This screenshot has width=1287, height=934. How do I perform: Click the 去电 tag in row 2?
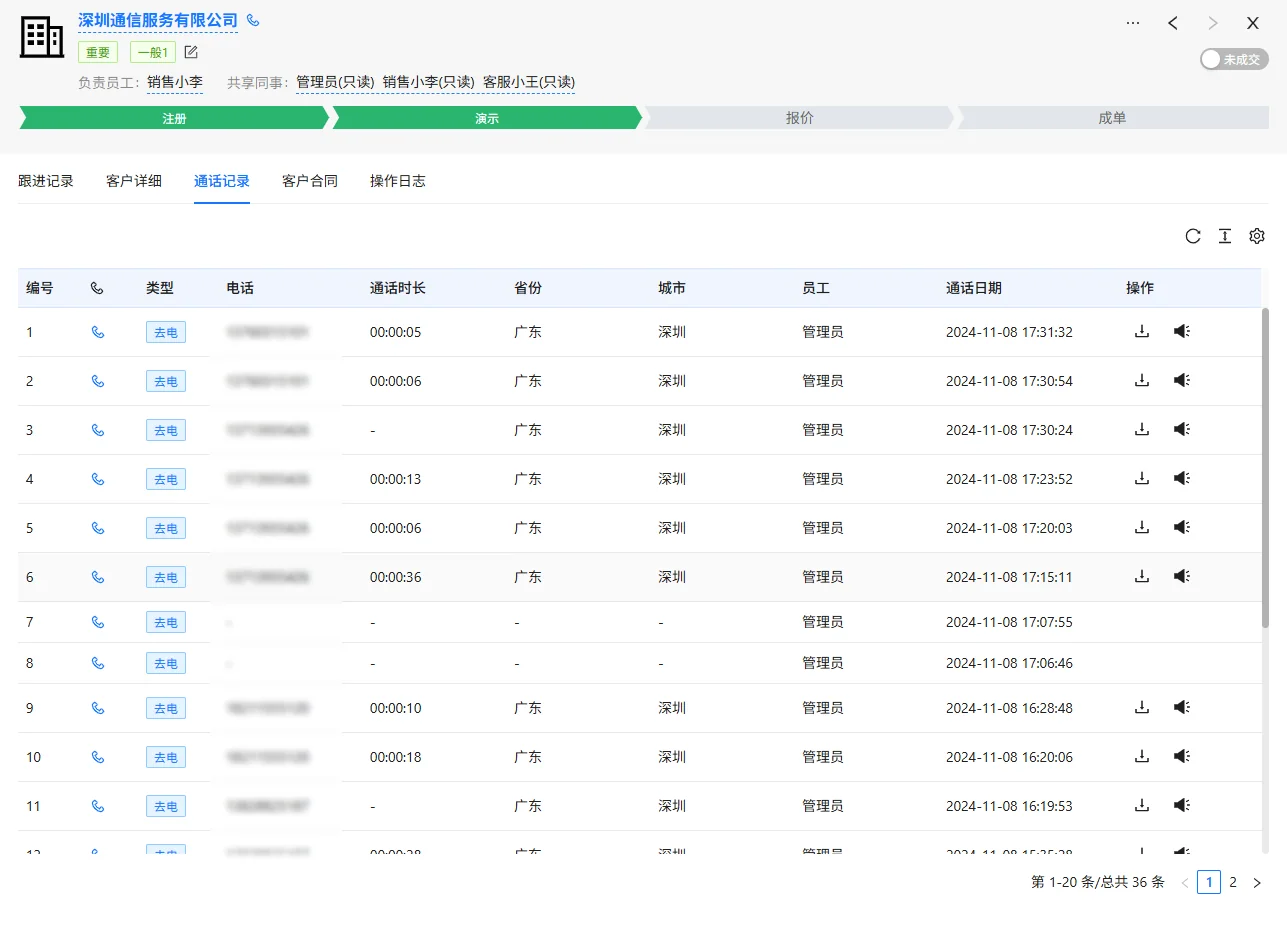(166, 381)
